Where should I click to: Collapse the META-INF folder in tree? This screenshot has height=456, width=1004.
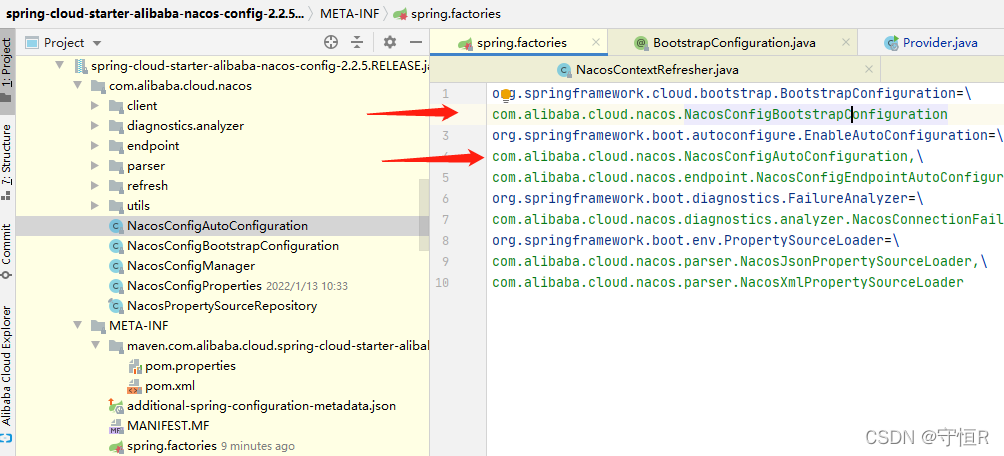tap(78, 325)
